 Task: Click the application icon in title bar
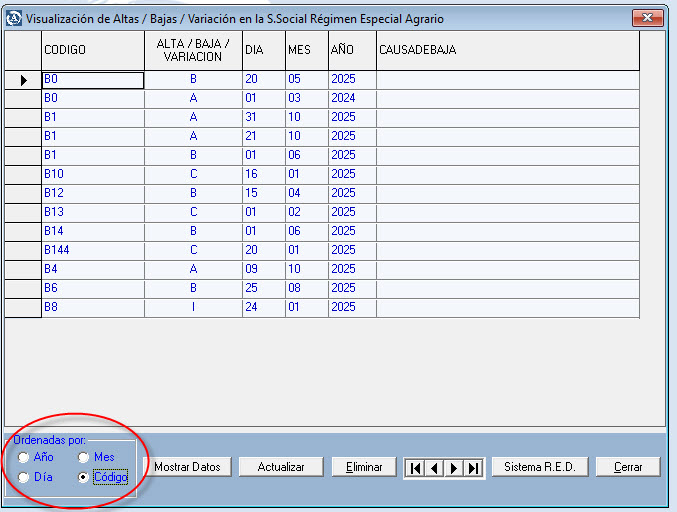pos(13,19)
